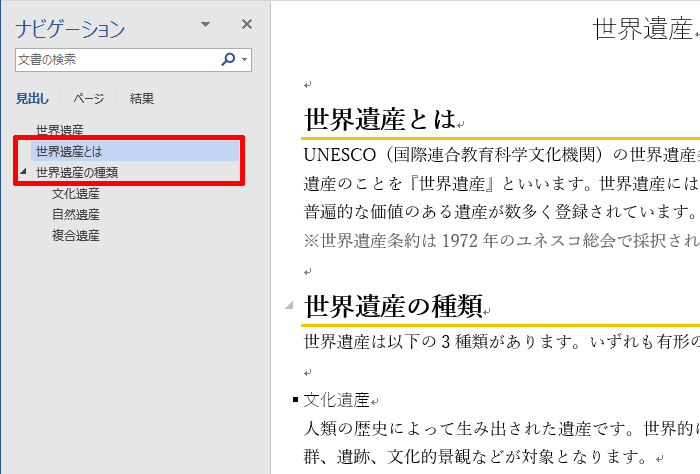The width and height of the screenshot is (700, 474).
Task: Click the 世界遺産の種類 heading in document
Action: coord(393,307)
